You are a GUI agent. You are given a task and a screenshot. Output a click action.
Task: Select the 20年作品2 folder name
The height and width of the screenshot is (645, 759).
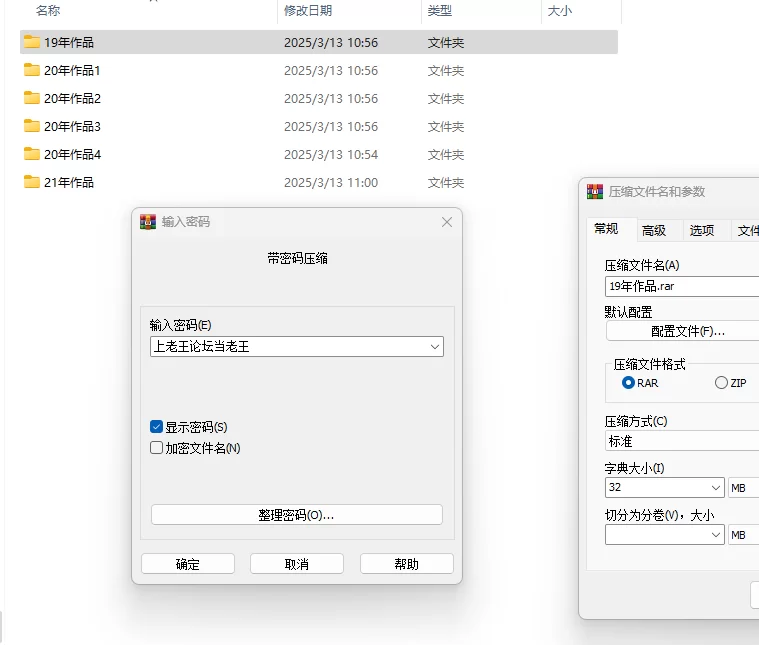point(72,98)
